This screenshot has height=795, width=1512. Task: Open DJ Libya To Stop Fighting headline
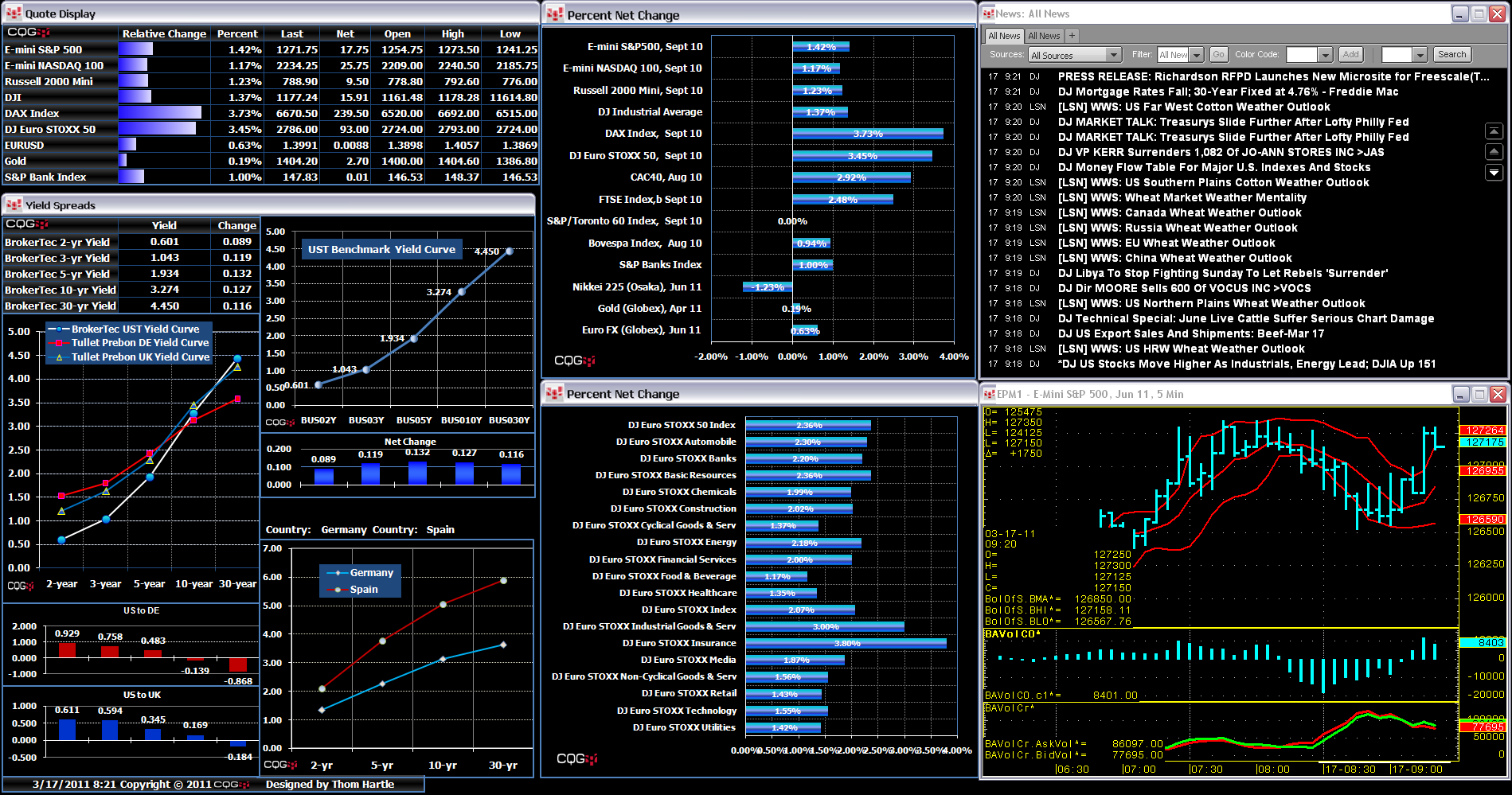(x=1222, y=274)
